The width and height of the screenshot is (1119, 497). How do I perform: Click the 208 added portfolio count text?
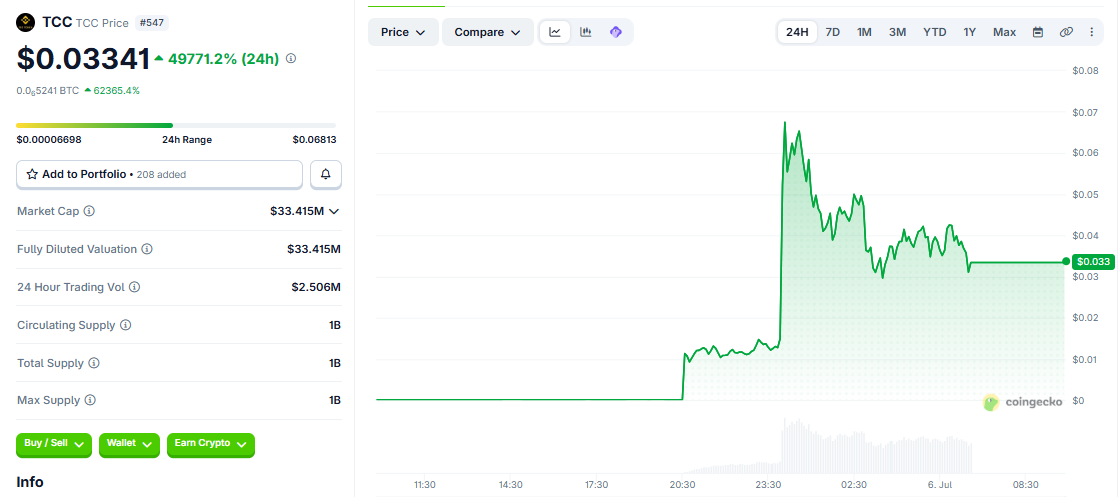click(162, 174)
